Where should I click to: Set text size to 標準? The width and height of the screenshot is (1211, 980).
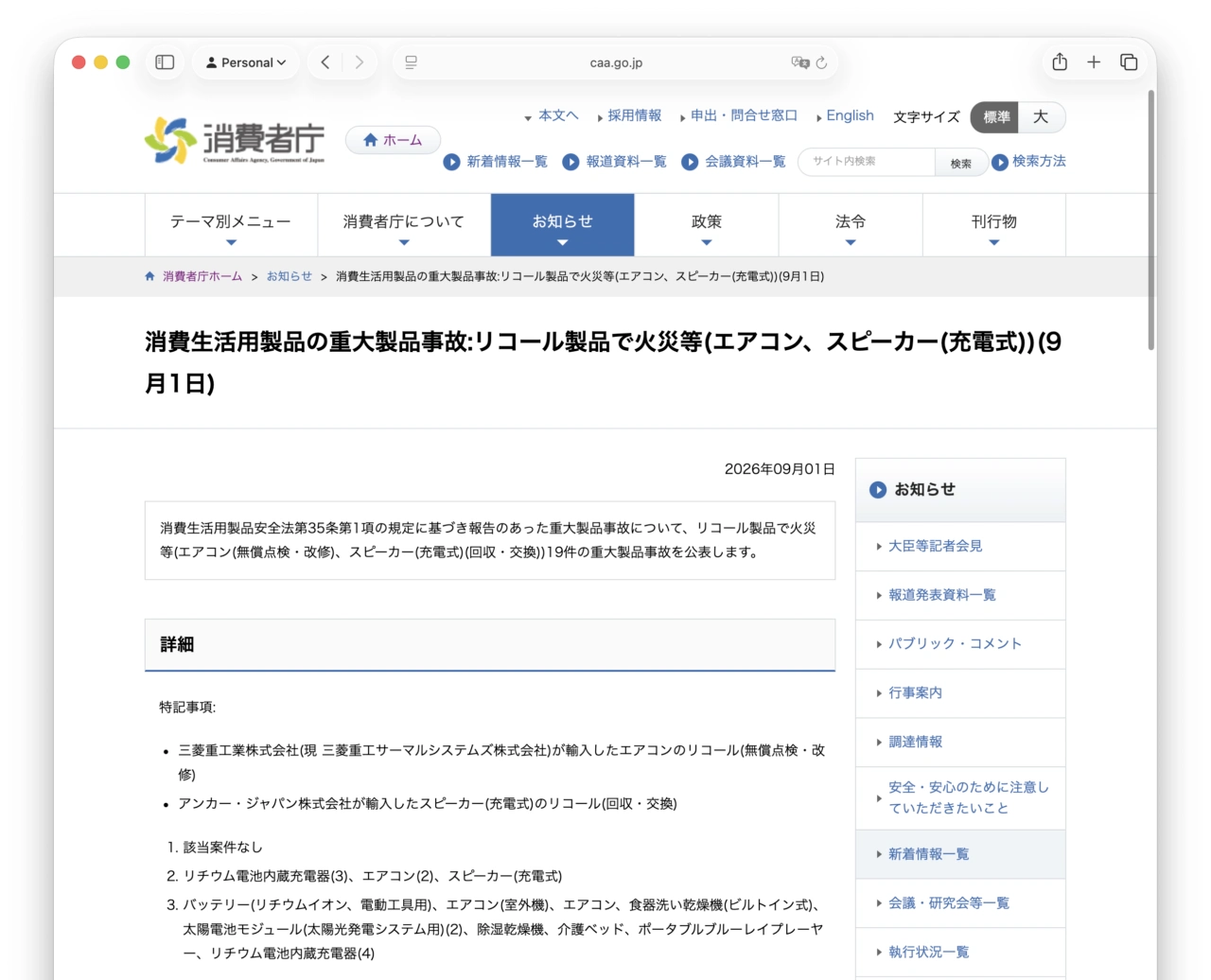pos(995,117)
